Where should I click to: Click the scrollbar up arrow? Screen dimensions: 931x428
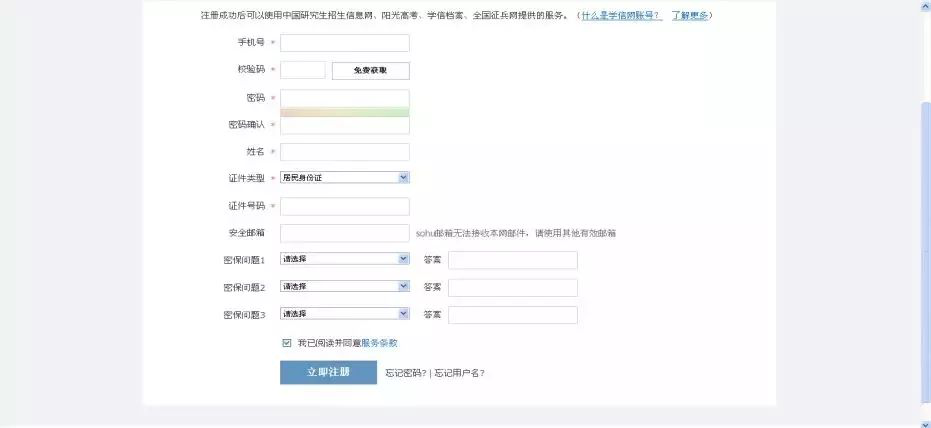pyautogui.click(x=926, y=4)
